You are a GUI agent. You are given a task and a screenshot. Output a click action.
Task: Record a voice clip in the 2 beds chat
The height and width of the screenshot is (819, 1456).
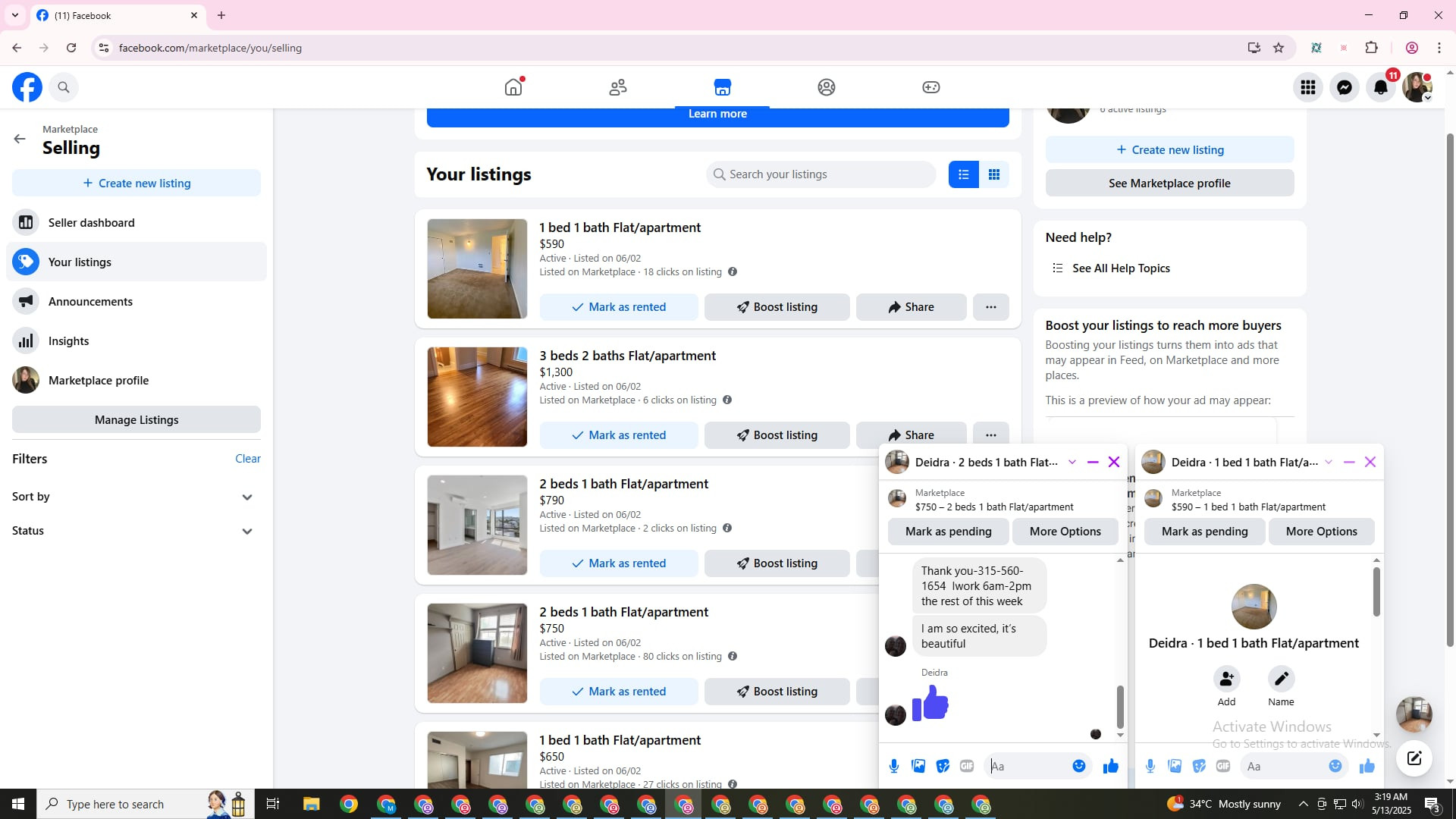pos(894,767)
